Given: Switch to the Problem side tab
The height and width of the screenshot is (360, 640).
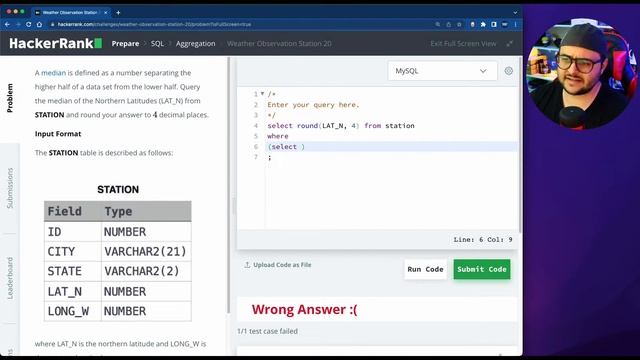Looking at the screenshot, I should click(x=10, y=98).
